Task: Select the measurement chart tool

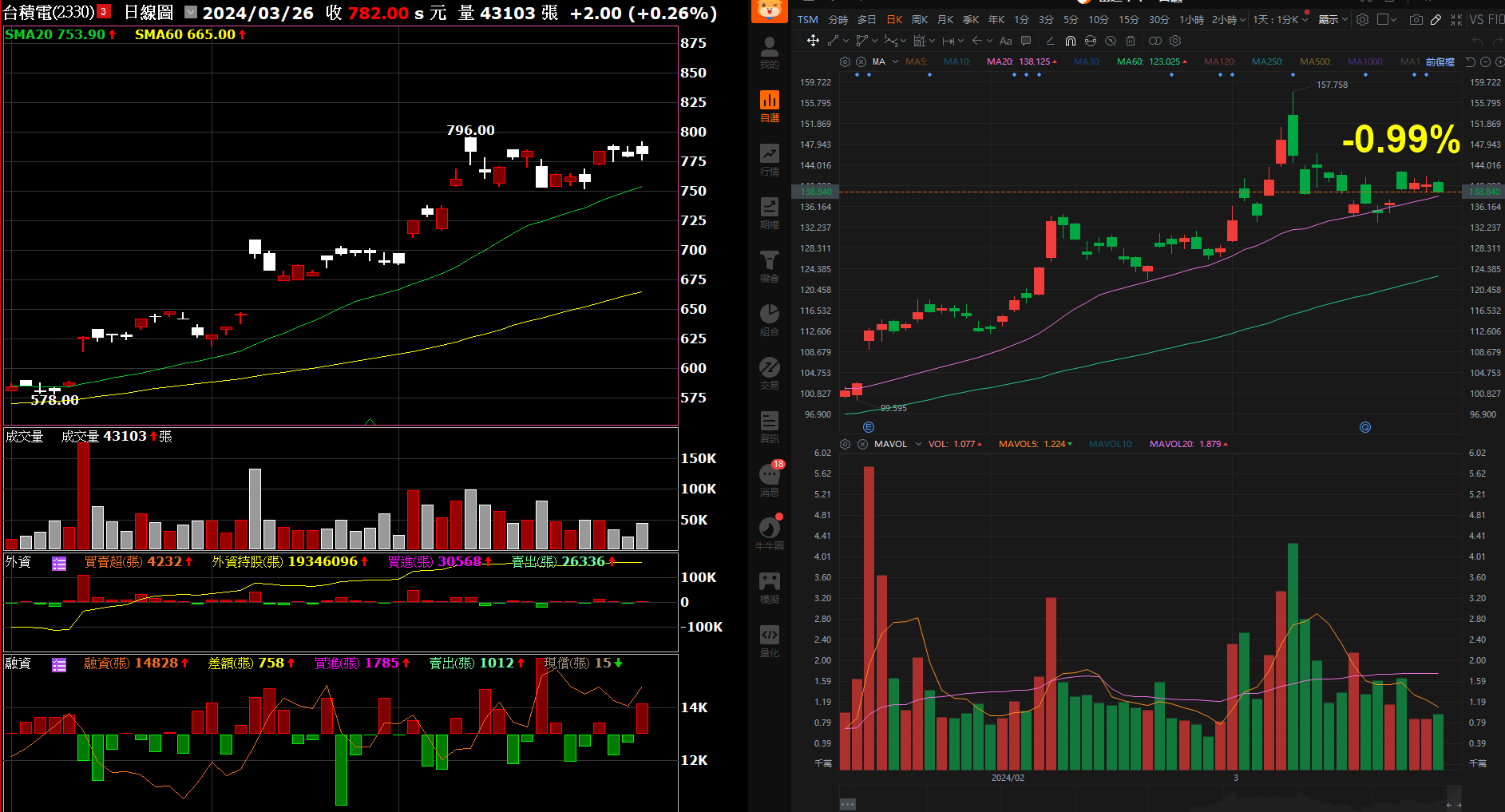Action: point(919,41)
